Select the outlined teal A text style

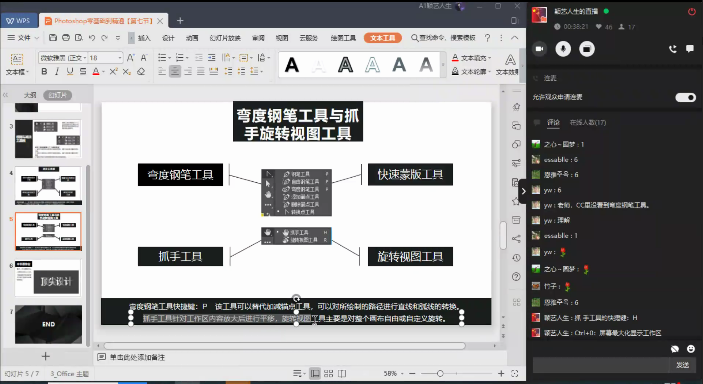(372, 65)
